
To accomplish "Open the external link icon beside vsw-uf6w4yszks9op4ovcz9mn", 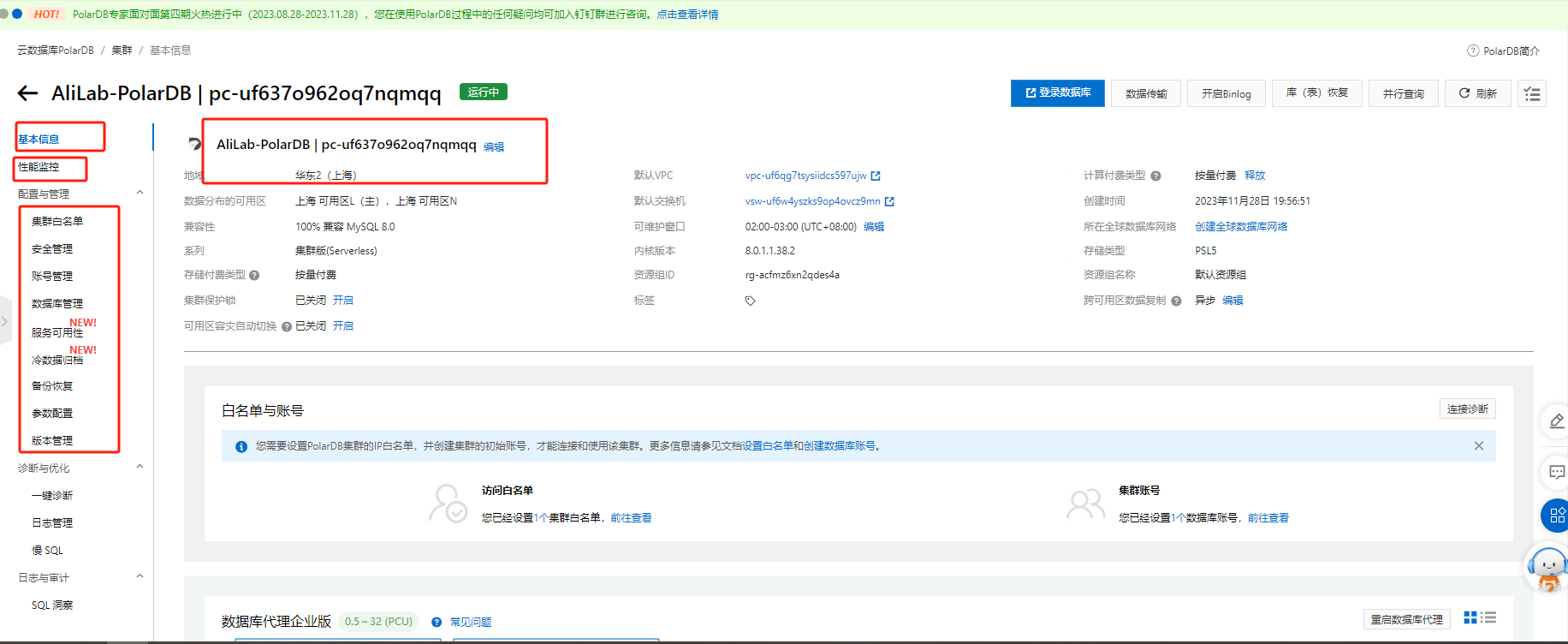I will [x=889, y=201].
